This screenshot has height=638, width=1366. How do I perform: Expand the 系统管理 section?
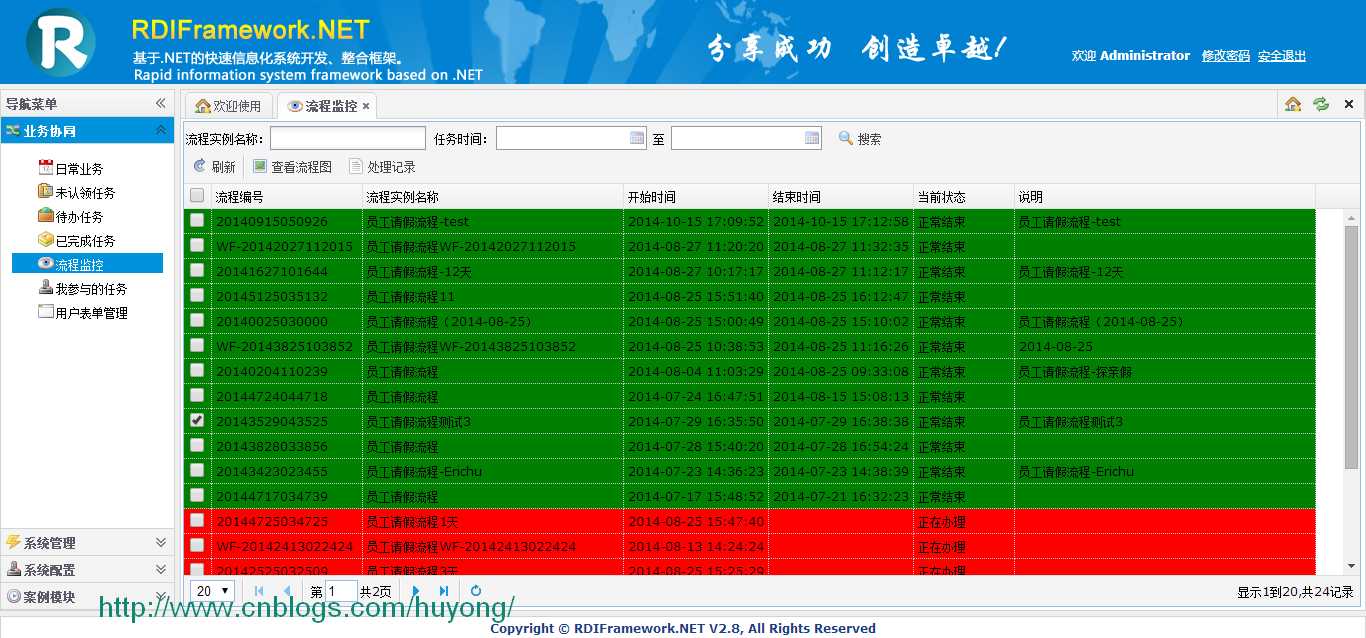pyautogui.click(x=160, y=543)
